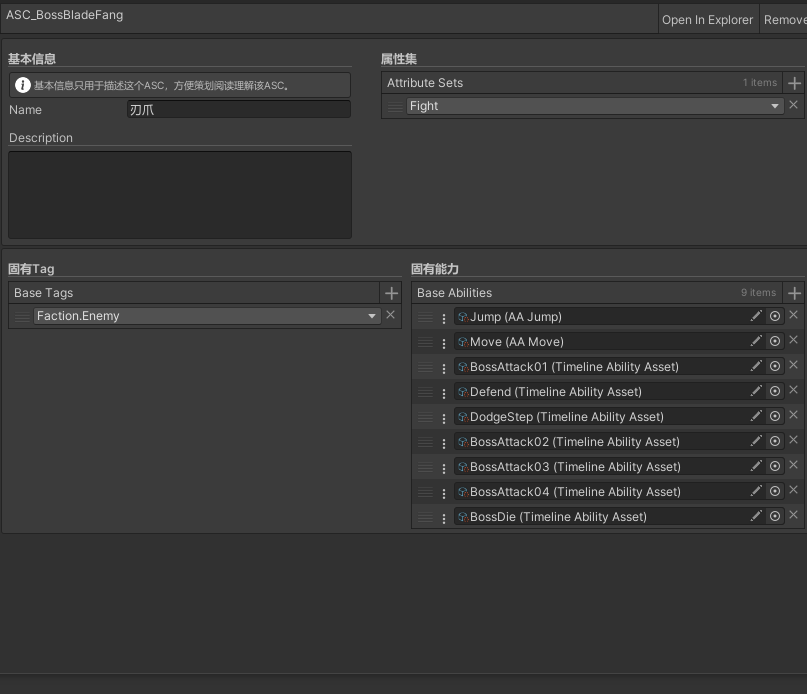This screenshot has width=807, height=694.
Task: Add new item to Attribute Sets list
Action: point(794,83)
